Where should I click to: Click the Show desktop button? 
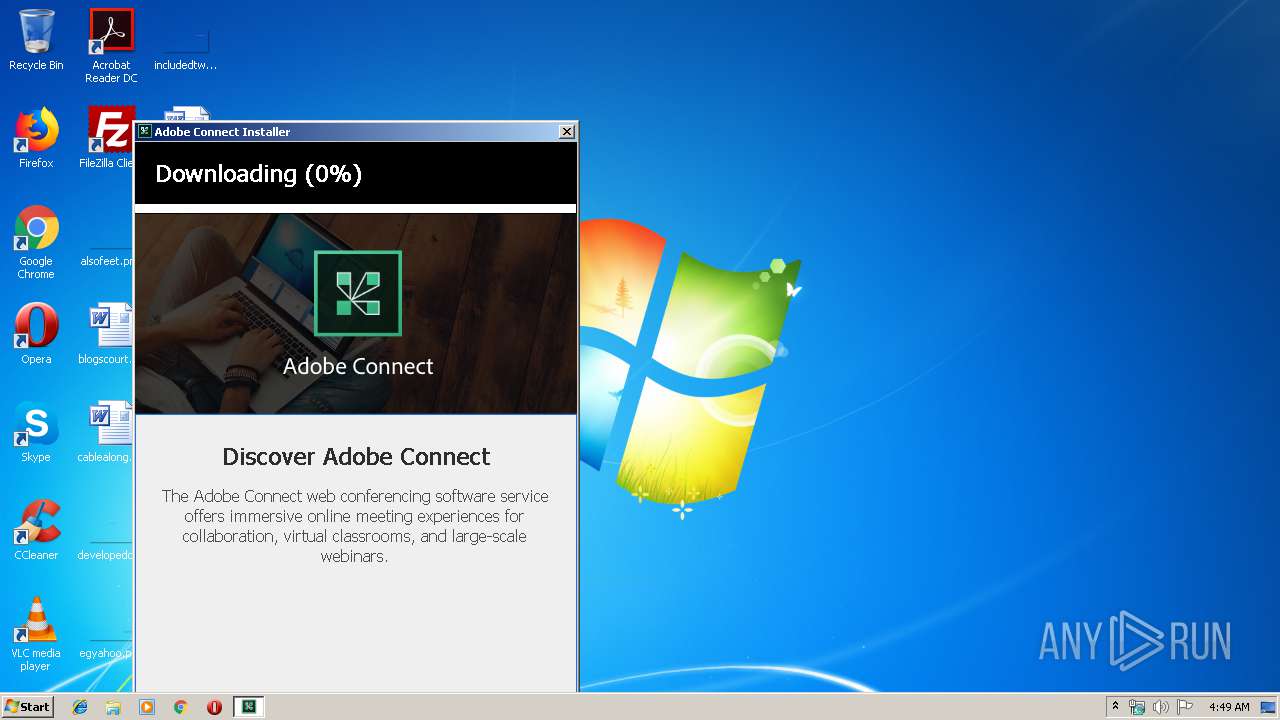click(1269, 707)
